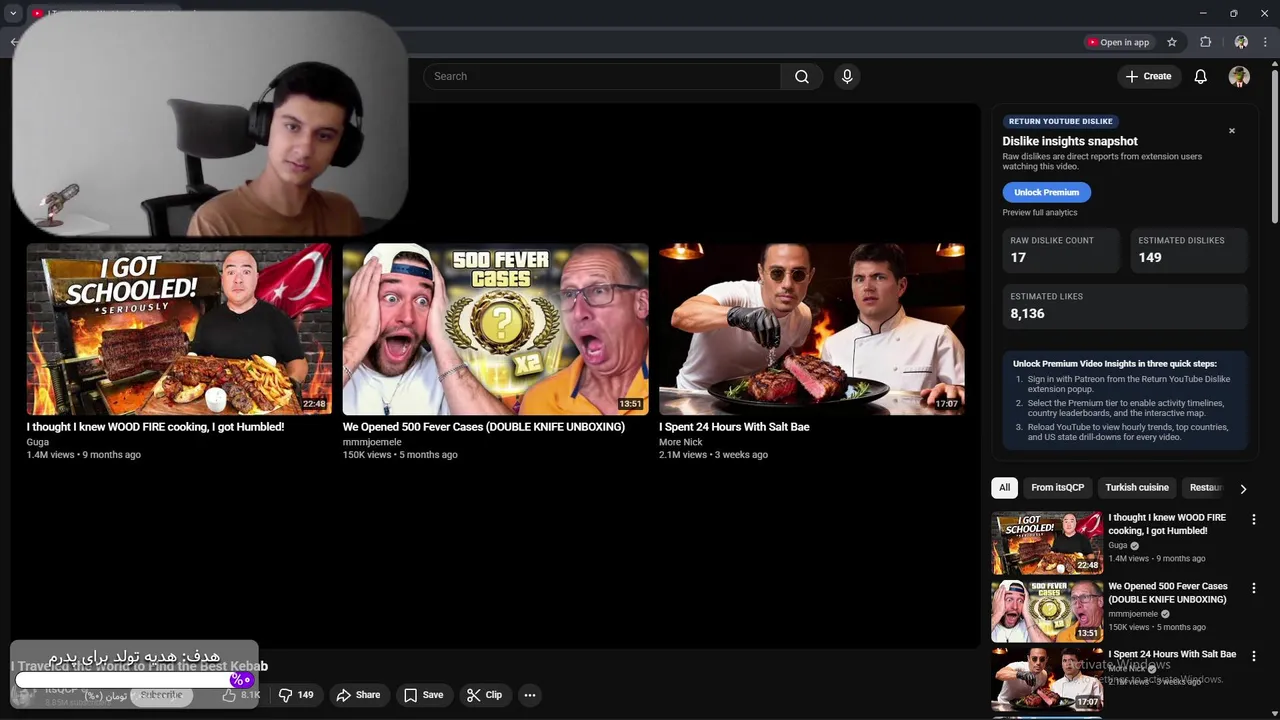Click the Clip scissors button
The height and width of the screenshot is (720, 1280).
tap(484, 695)
